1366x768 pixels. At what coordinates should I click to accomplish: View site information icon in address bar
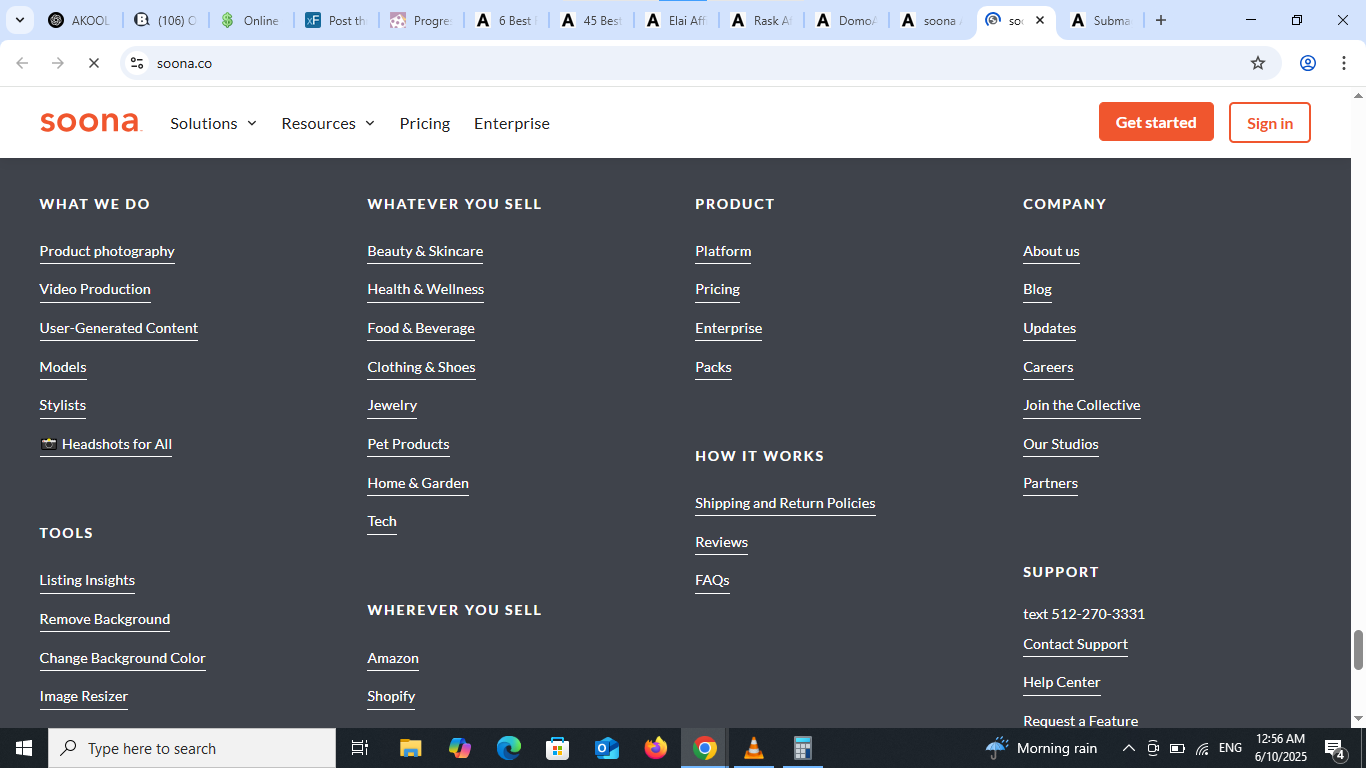click(x=137, y=63)
